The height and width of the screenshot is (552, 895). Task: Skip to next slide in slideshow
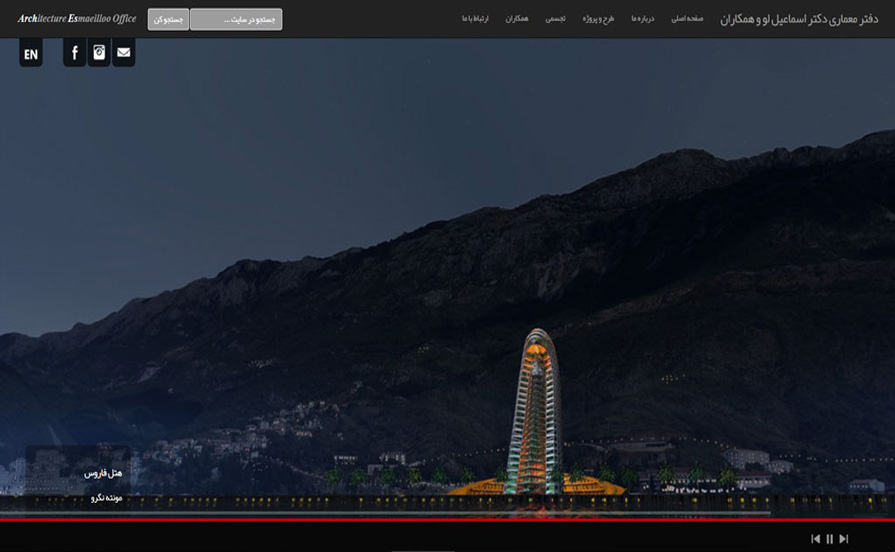(844, 539)
